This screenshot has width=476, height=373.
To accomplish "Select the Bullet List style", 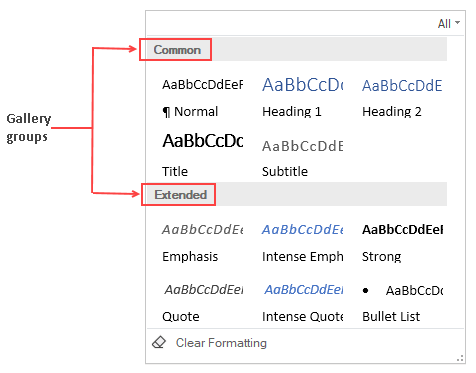I will (x=403, y=303).
